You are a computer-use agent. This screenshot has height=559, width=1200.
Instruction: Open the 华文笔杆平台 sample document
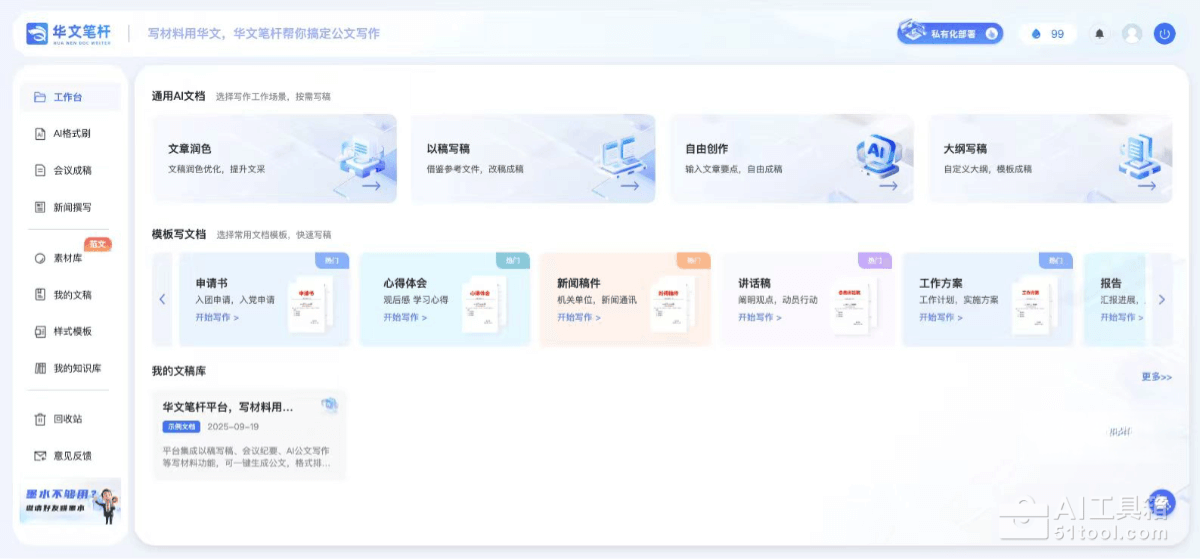click(248, 434)
